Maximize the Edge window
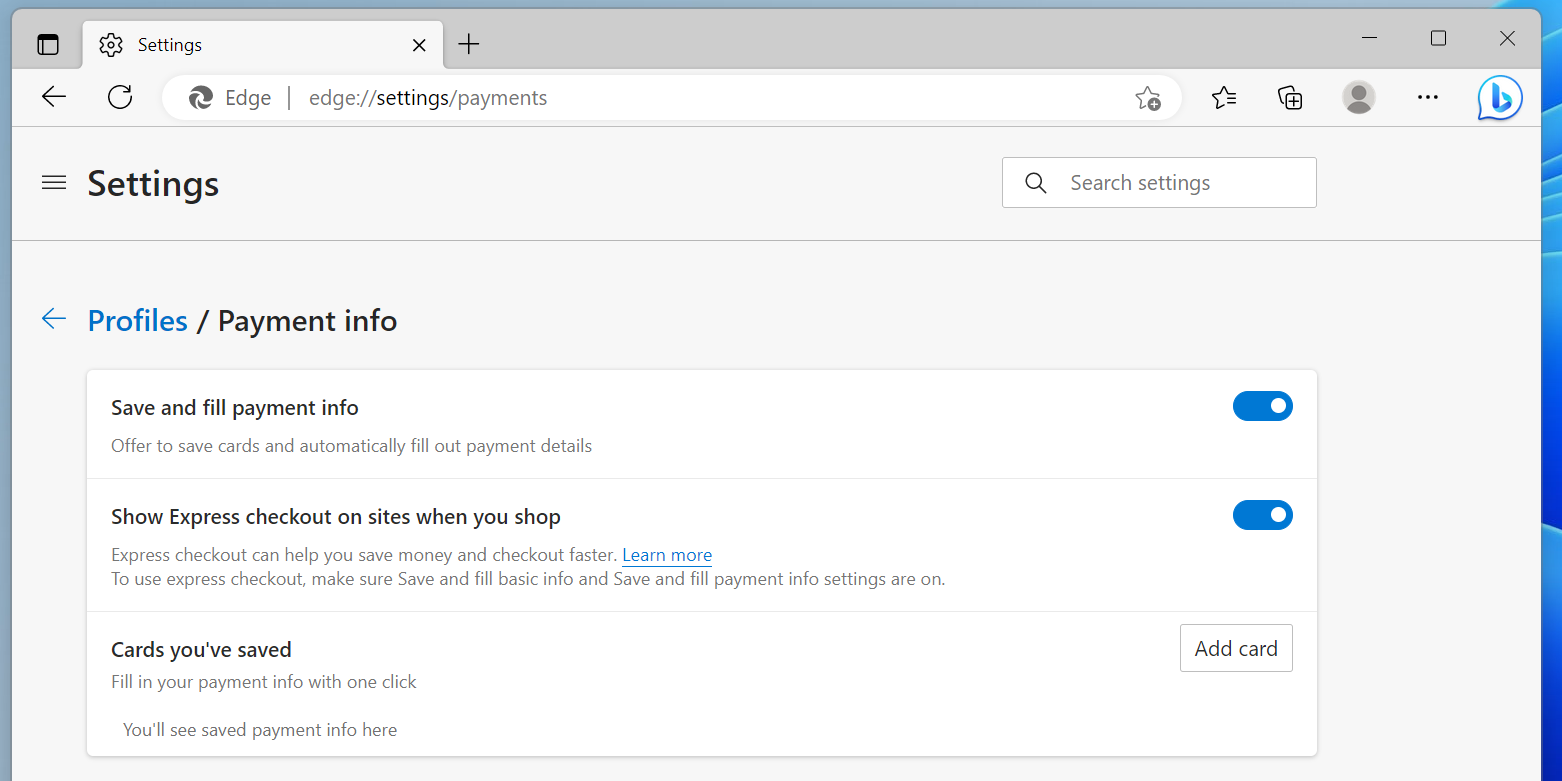The image size is (1562, 781). click(1438, 38)
